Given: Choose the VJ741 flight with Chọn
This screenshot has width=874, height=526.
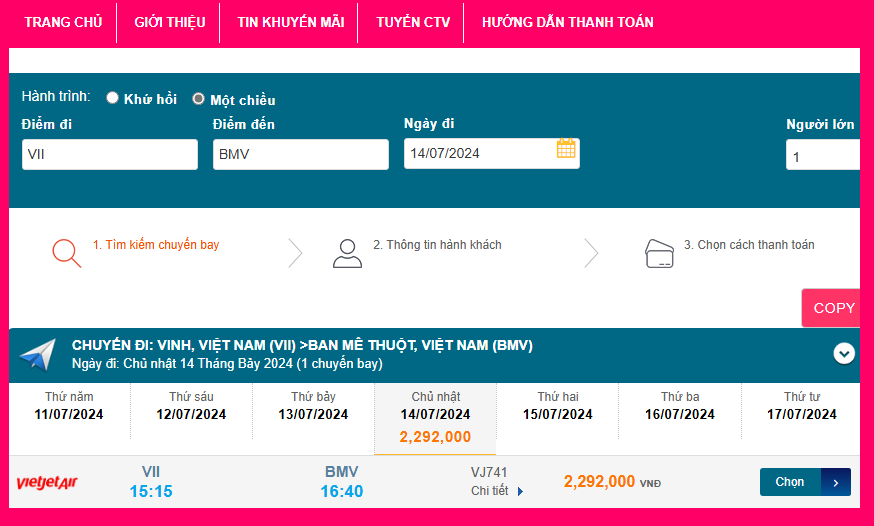Looking at the screenshot, I should pos(790,482).
